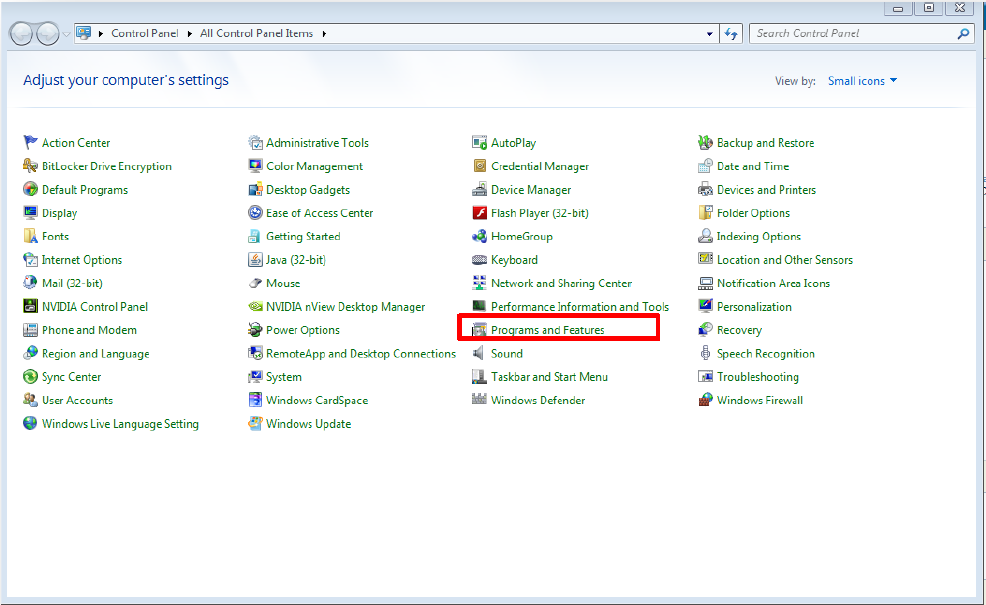Screen dimensions: 986x605
Task: Click the Credential Manager vault icon
Action: click(x=479, y=166)
